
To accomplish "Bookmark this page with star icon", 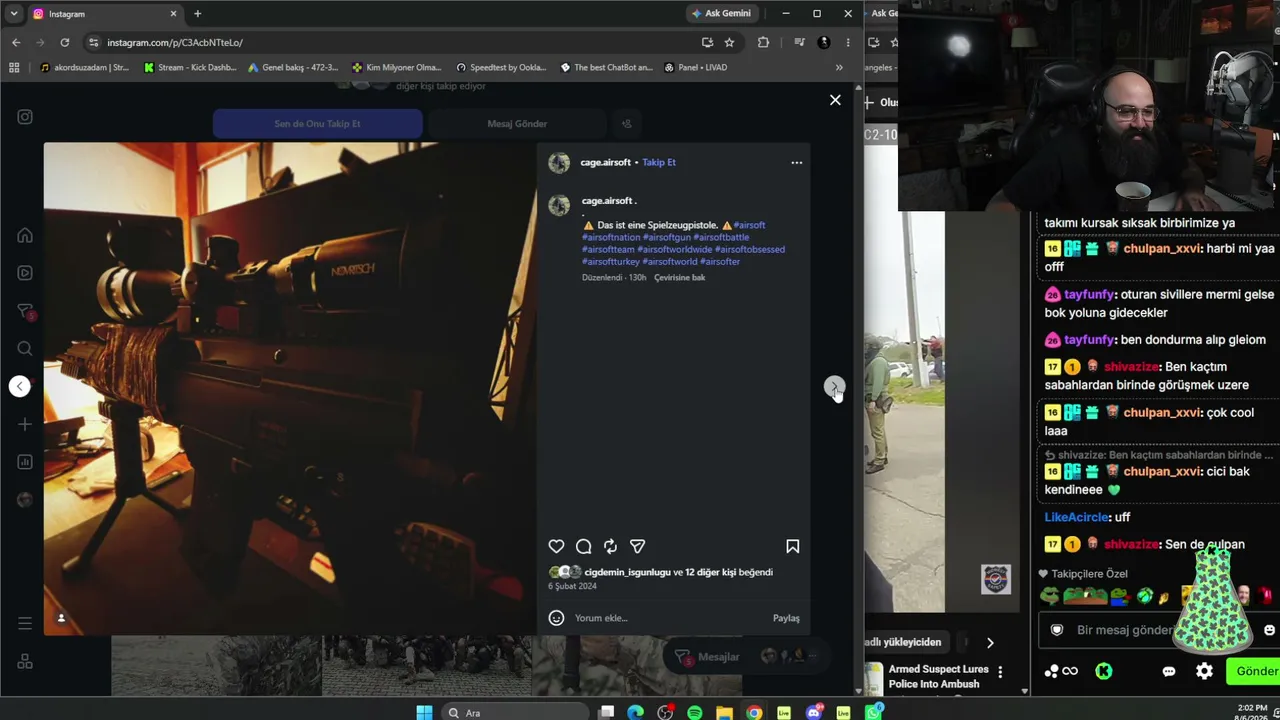I will (729, 42).
